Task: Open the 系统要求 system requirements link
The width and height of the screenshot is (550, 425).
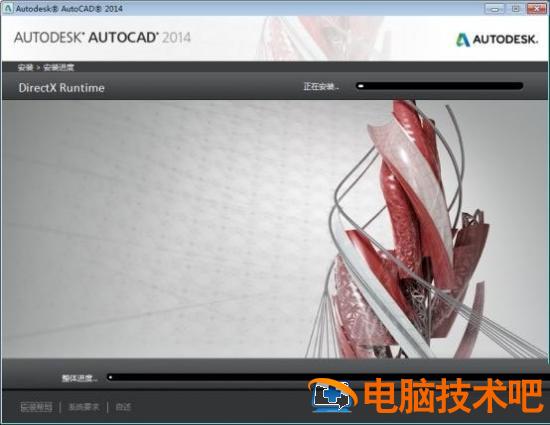Action: tap(84, 407)
